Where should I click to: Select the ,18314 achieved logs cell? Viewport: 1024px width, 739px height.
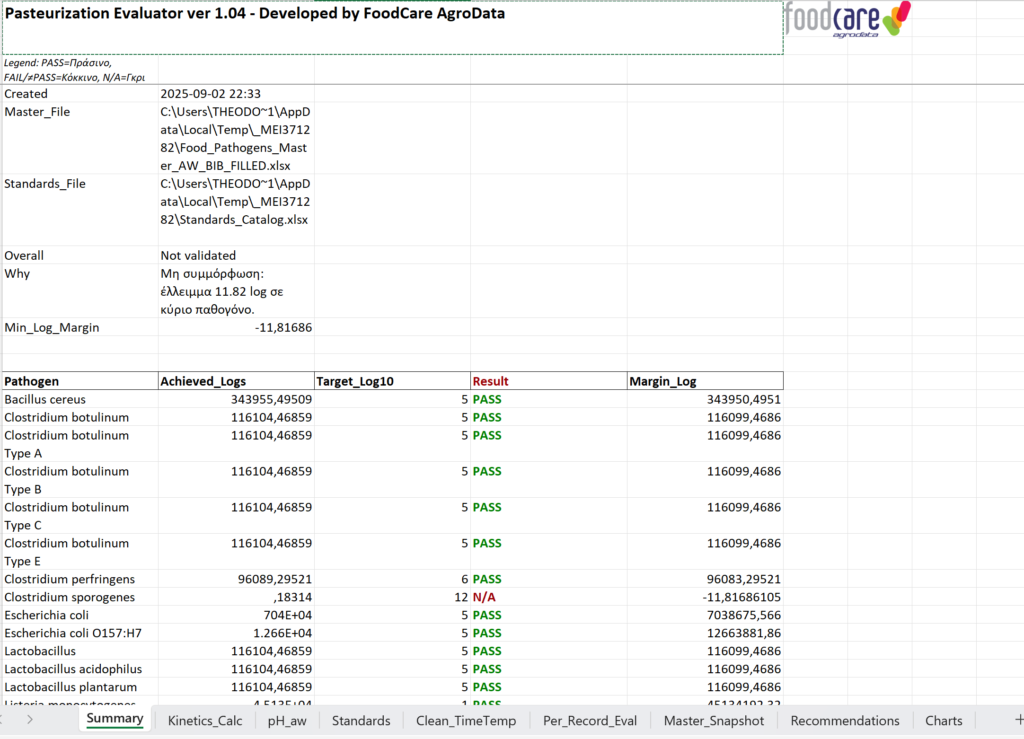(236, 597)
